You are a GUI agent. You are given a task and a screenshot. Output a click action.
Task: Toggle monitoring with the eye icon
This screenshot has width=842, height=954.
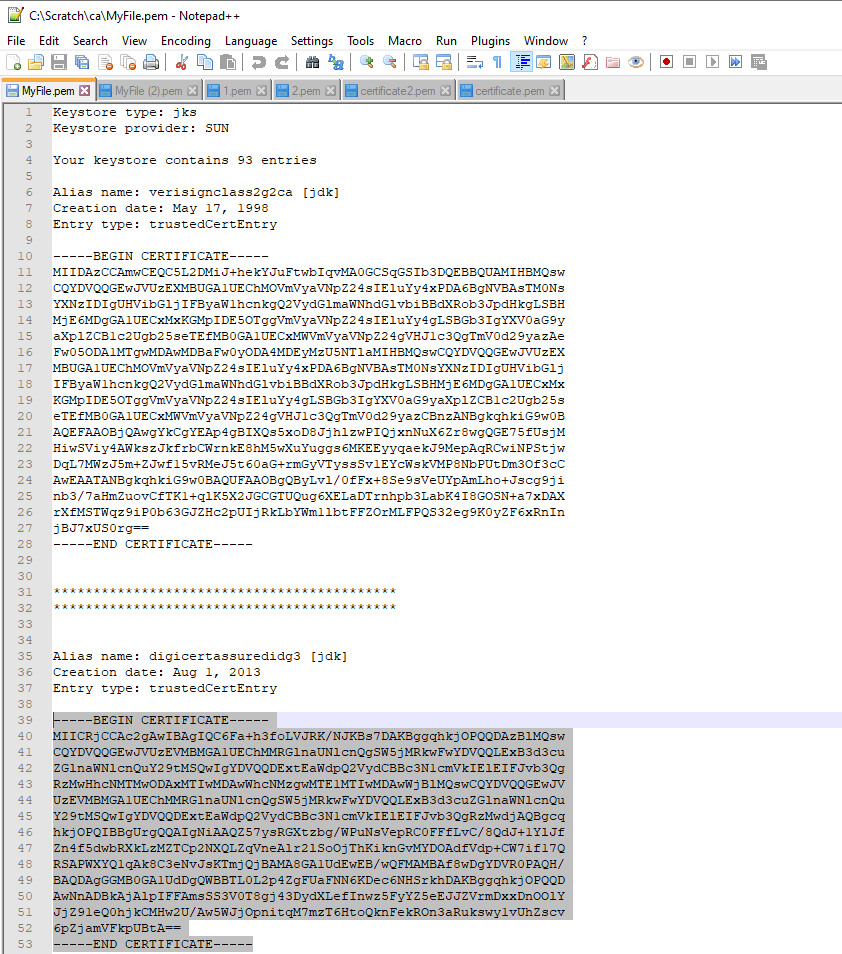coord(636,62)
